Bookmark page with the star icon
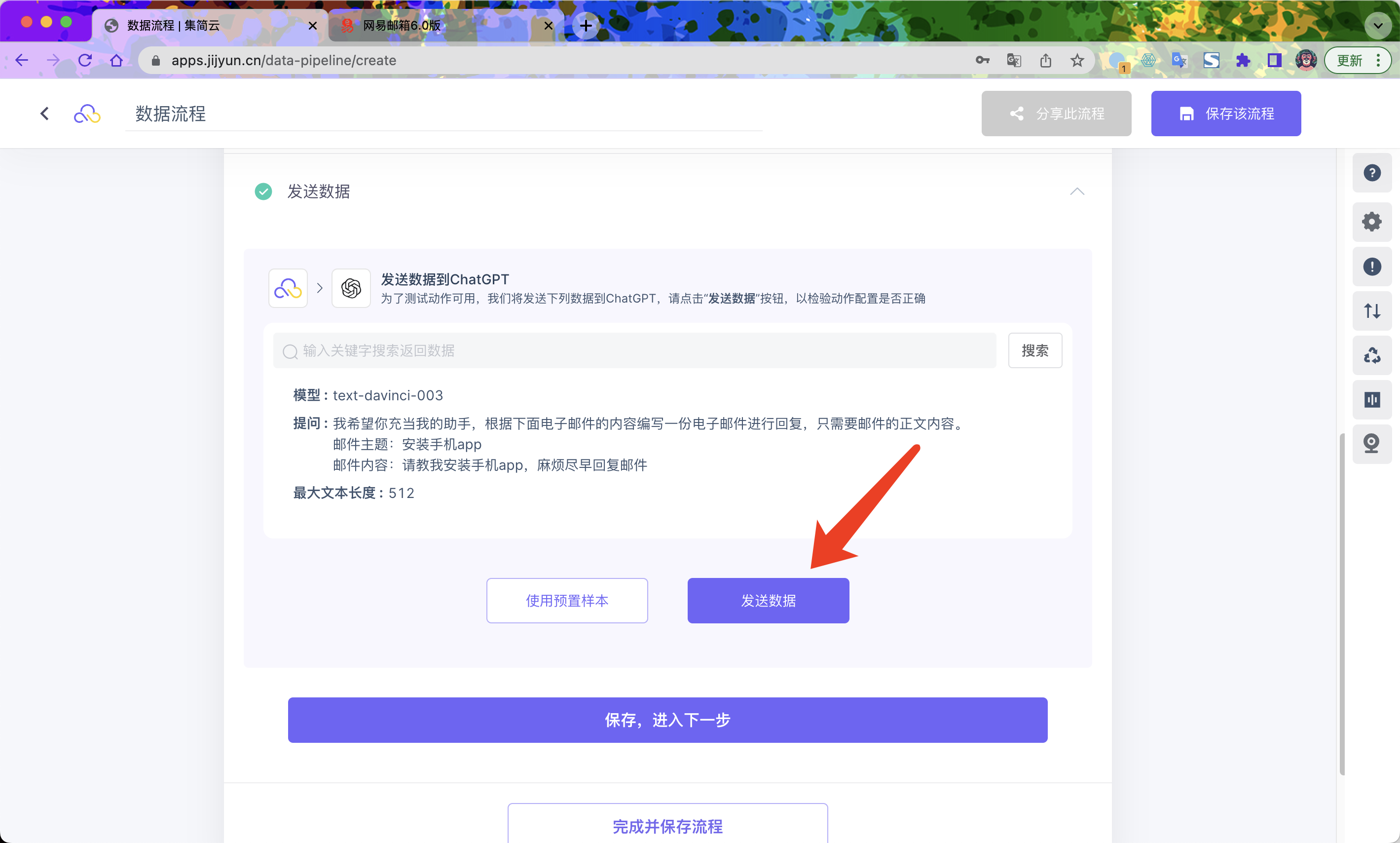Viewport: 1400px width, 843px height. click(x=1077, y=60)
